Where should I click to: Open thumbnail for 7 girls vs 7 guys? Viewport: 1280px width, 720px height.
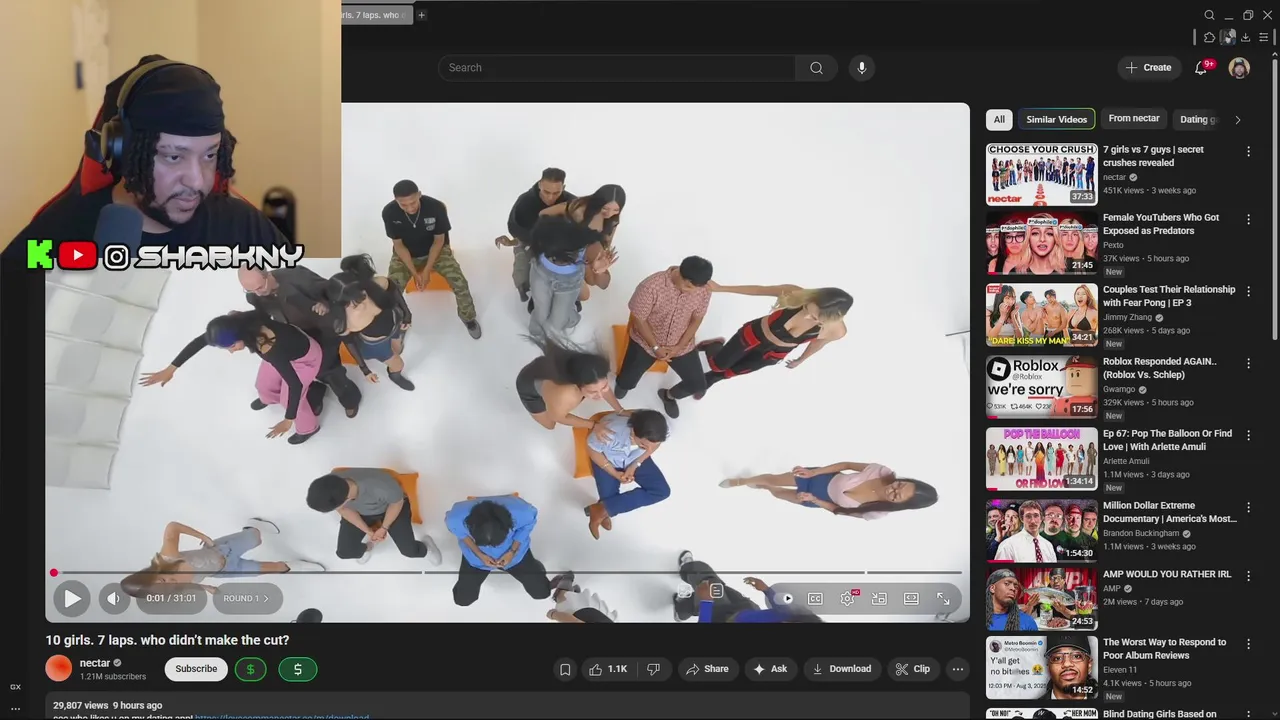pos(1041,174)
